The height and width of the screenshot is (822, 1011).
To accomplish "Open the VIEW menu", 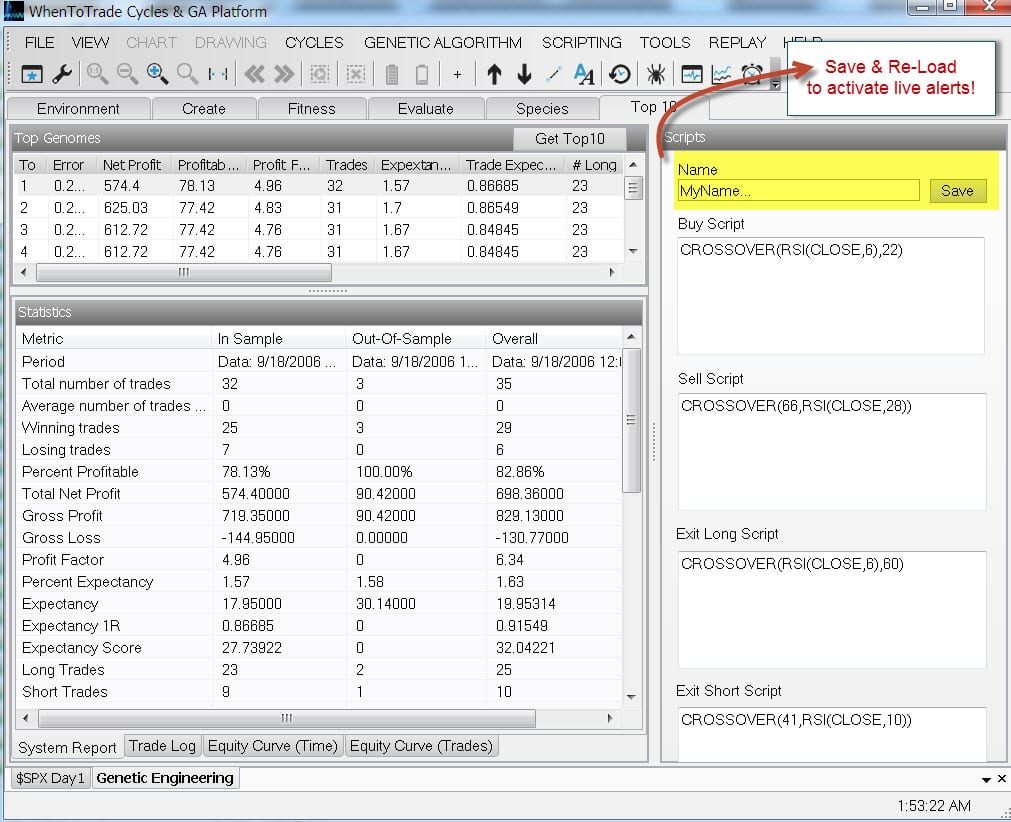I will (x=90, y=43).
